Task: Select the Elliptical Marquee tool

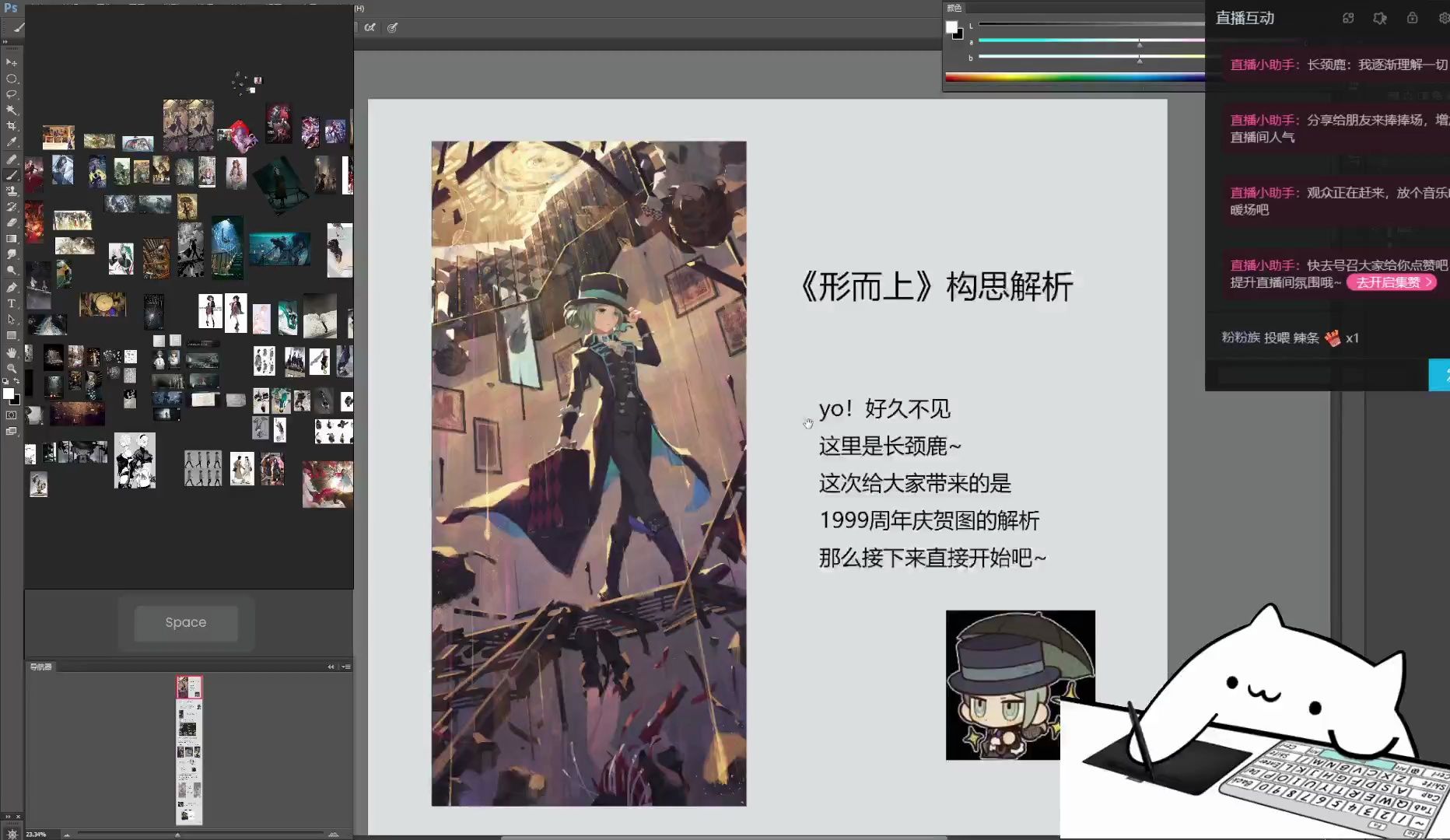Action: (12, 79)
